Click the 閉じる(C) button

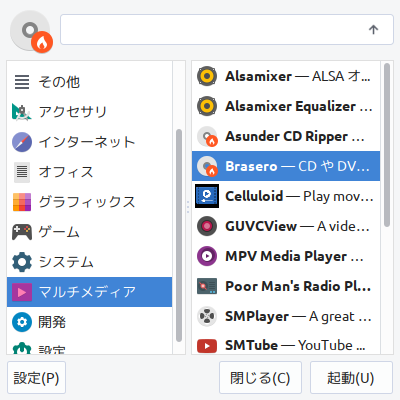260,378
